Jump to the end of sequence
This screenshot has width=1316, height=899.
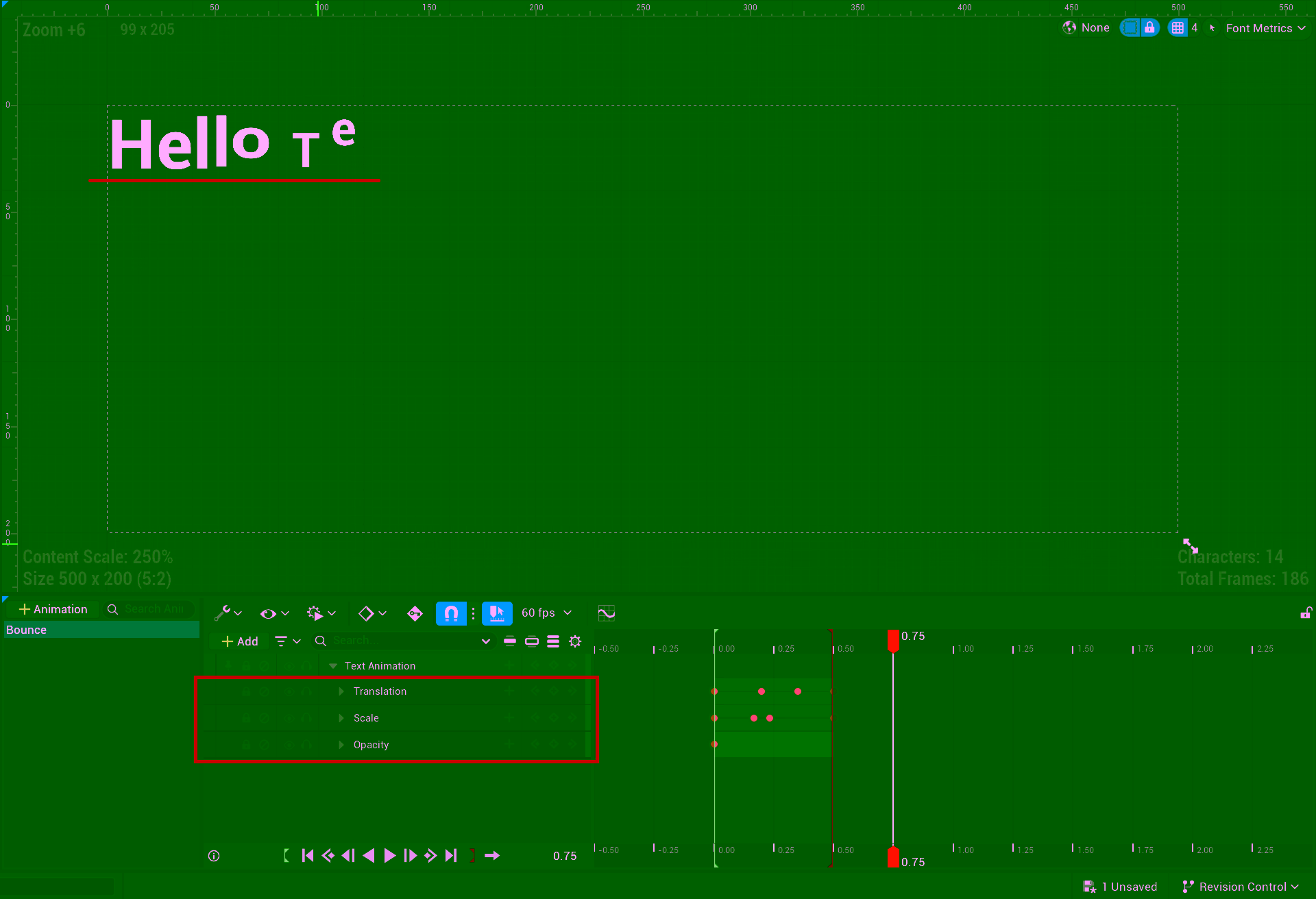pyautogui.click(x=451, y=856)
